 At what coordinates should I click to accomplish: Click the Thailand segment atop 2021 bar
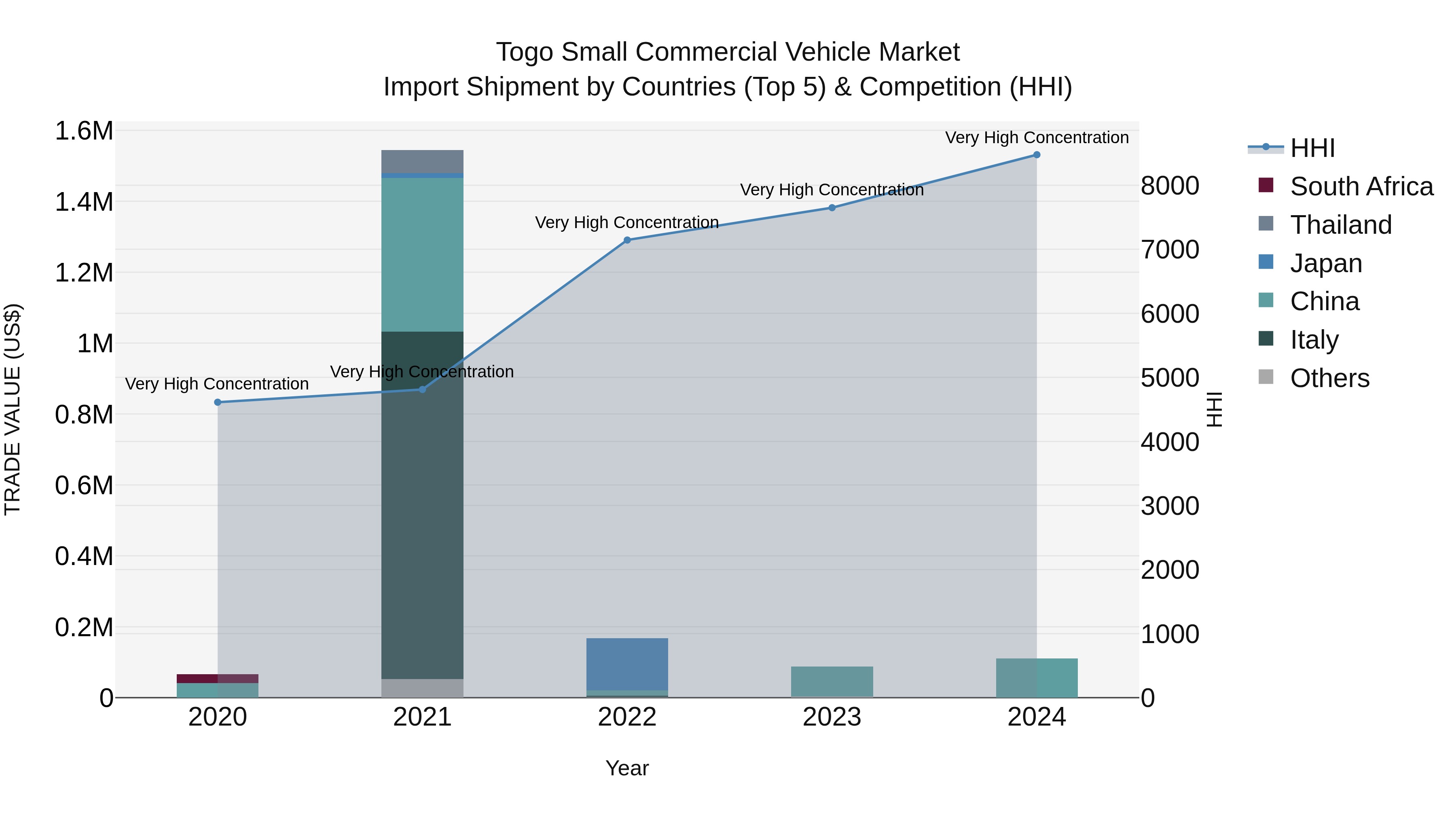(x=422, y=162)
